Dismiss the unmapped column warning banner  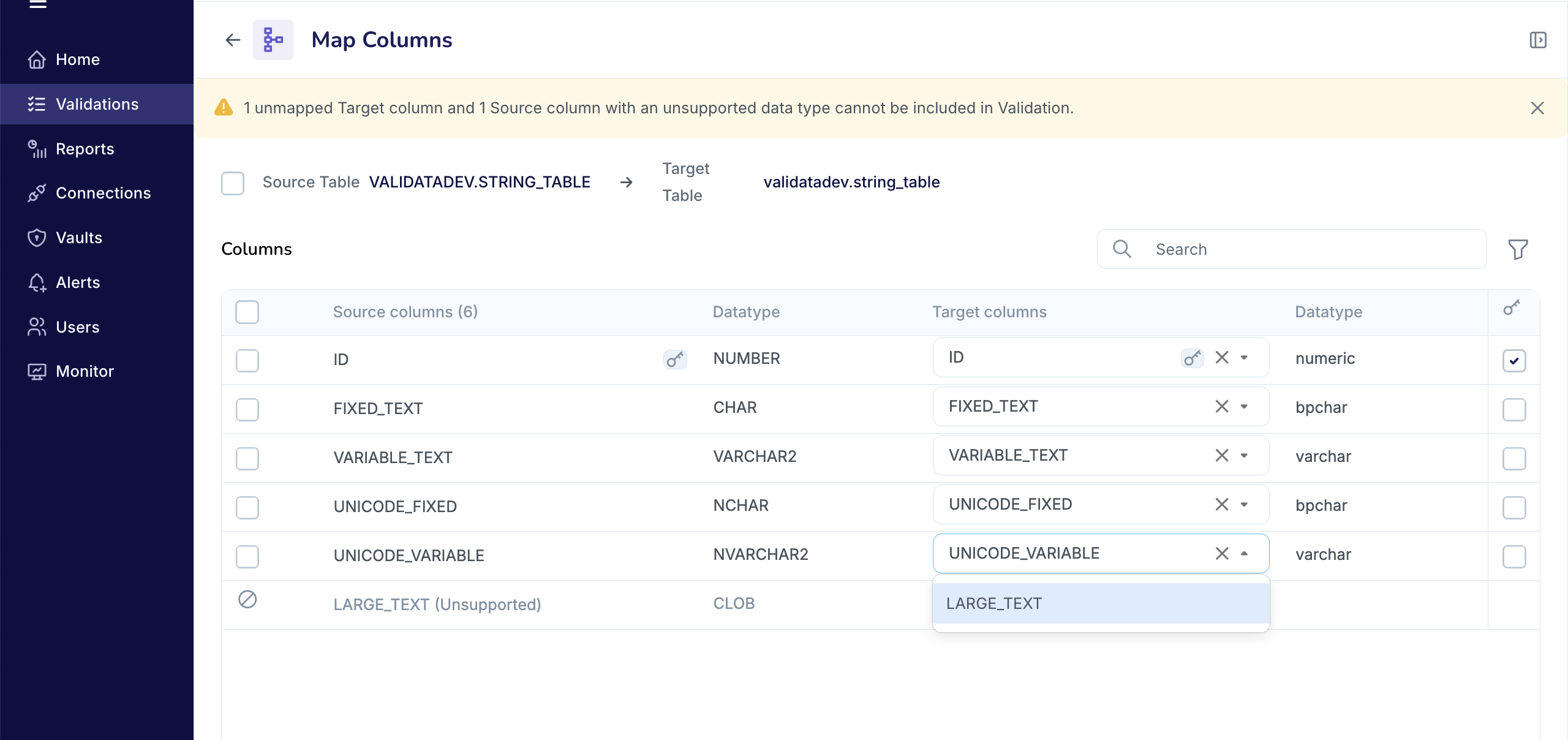coord(1537,108)
